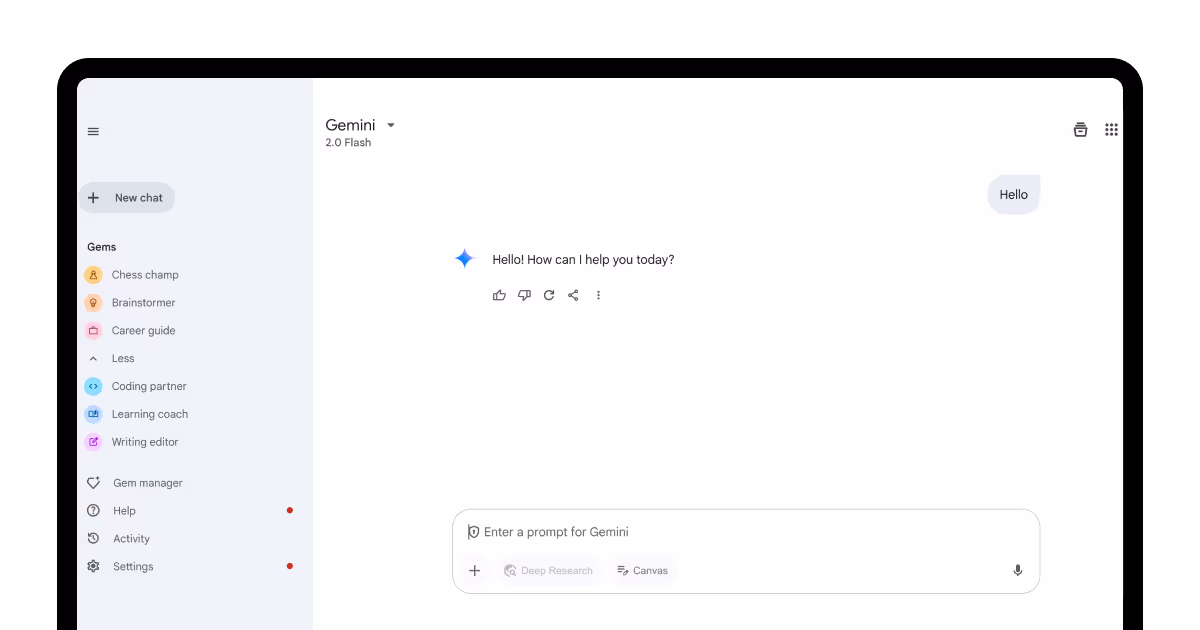The height and width of the screenshot is (630, 1200).
Task: Click the Brainstormer gem icon
Action: pos(93,302)
